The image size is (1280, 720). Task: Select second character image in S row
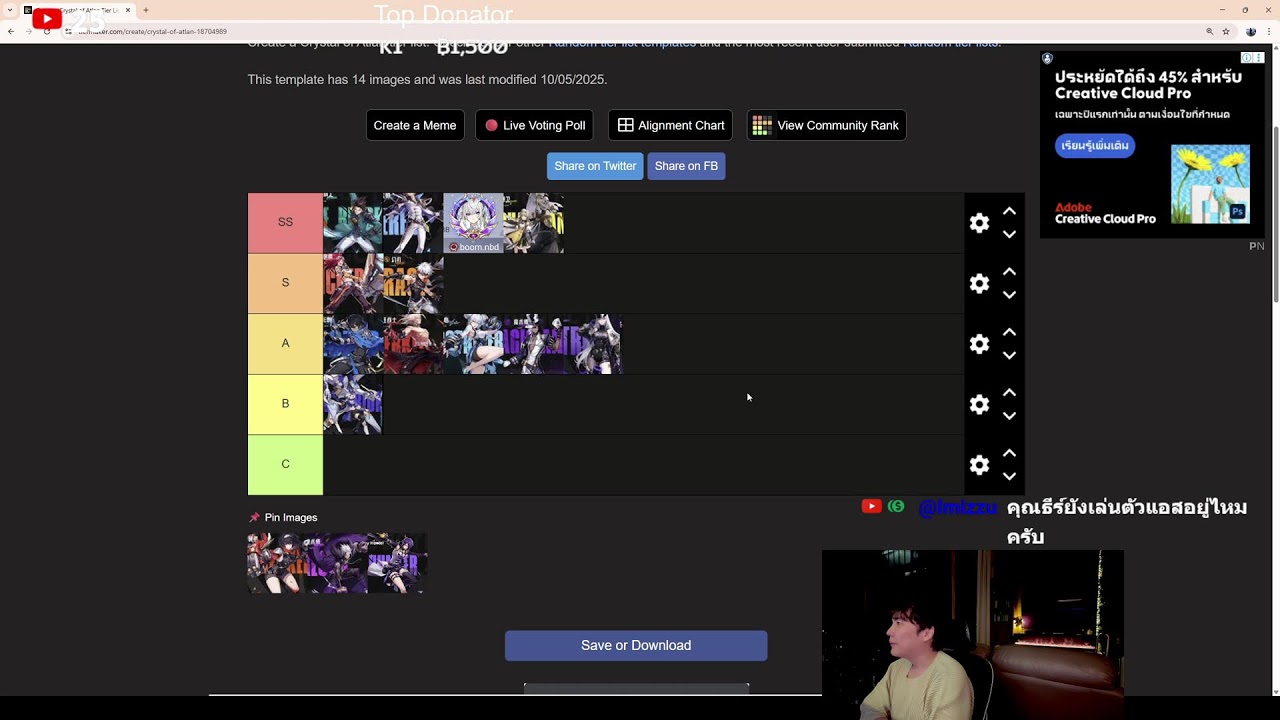(x=413, y=284)
